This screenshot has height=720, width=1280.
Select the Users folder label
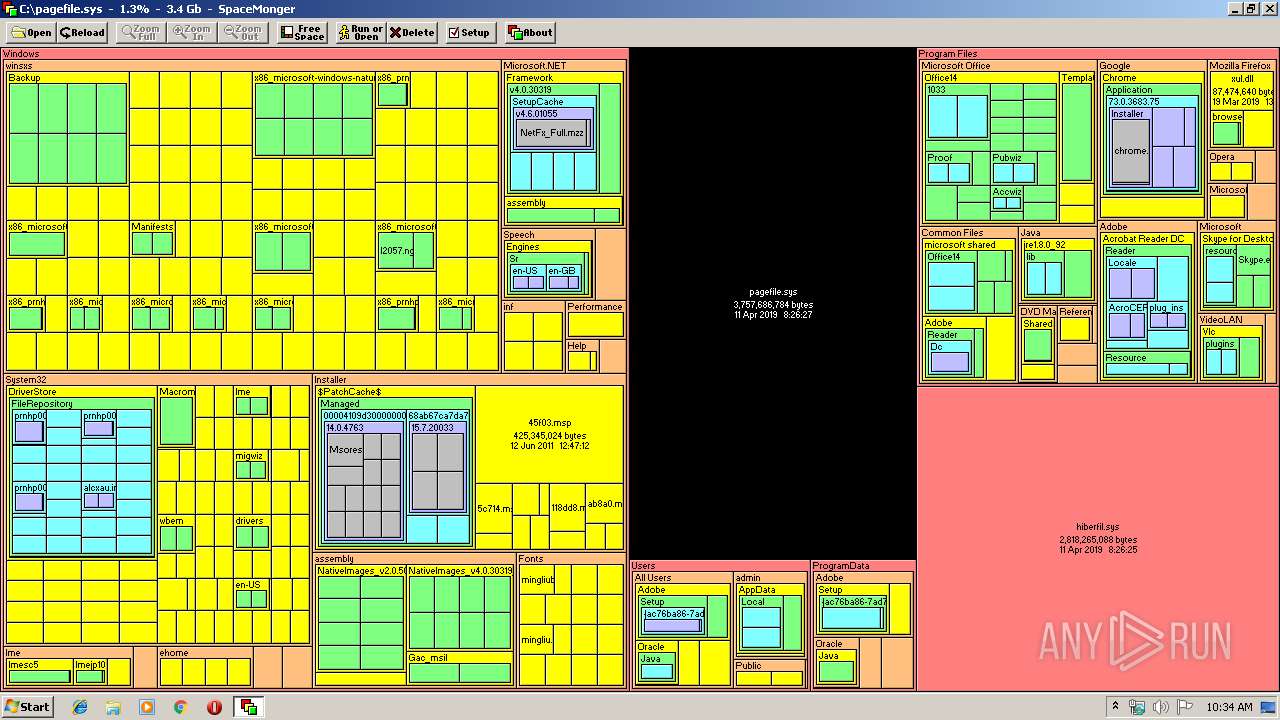click(x=643, y=566)
